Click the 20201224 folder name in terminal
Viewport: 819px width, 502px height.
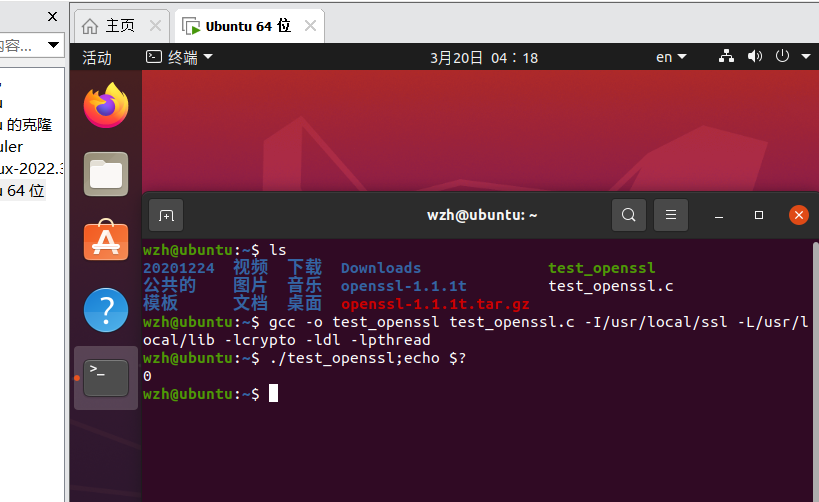[x=179, y=268]
